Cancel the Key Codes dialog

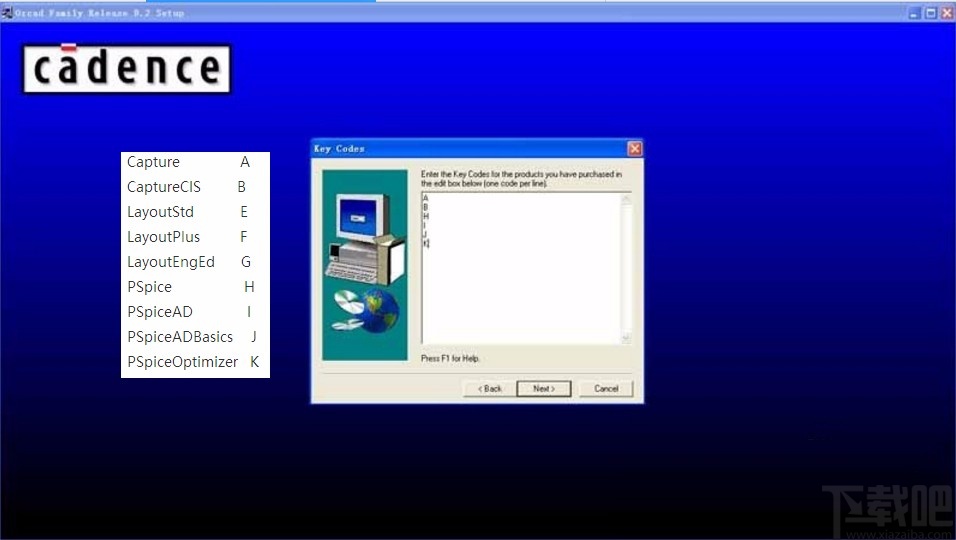coord(606,389)
